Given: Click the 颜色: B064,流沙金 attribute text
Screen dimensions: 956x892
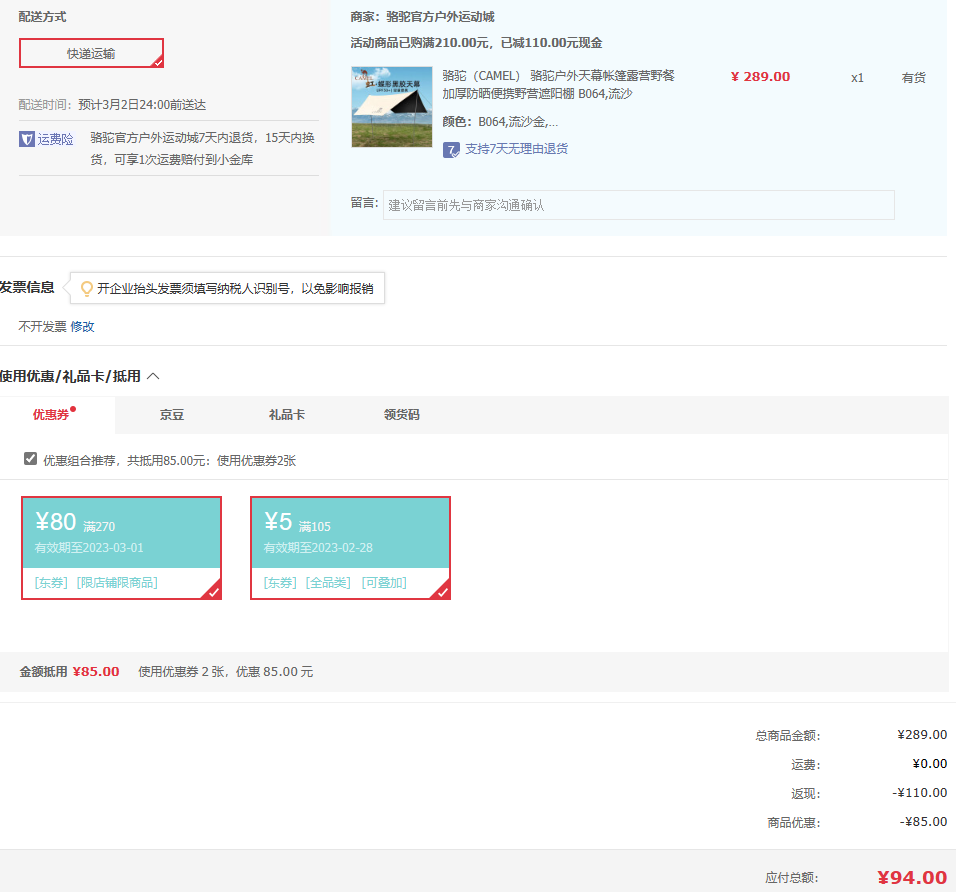Looking at the screenshot, I should coord(500,122).
